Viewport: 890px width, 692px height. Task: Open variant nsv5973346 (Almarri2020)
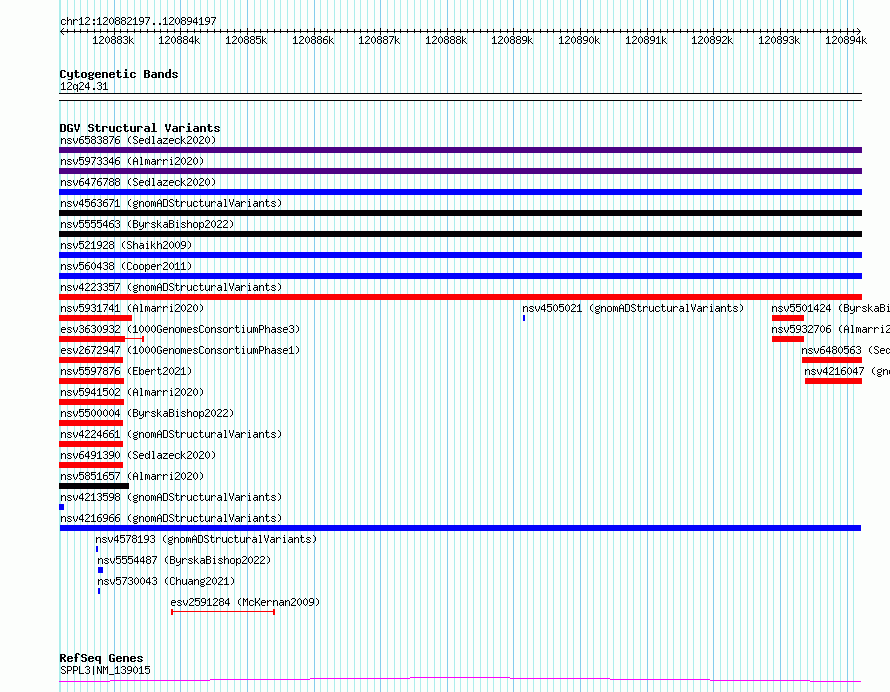pyautogui.click(x=132, y=161)
